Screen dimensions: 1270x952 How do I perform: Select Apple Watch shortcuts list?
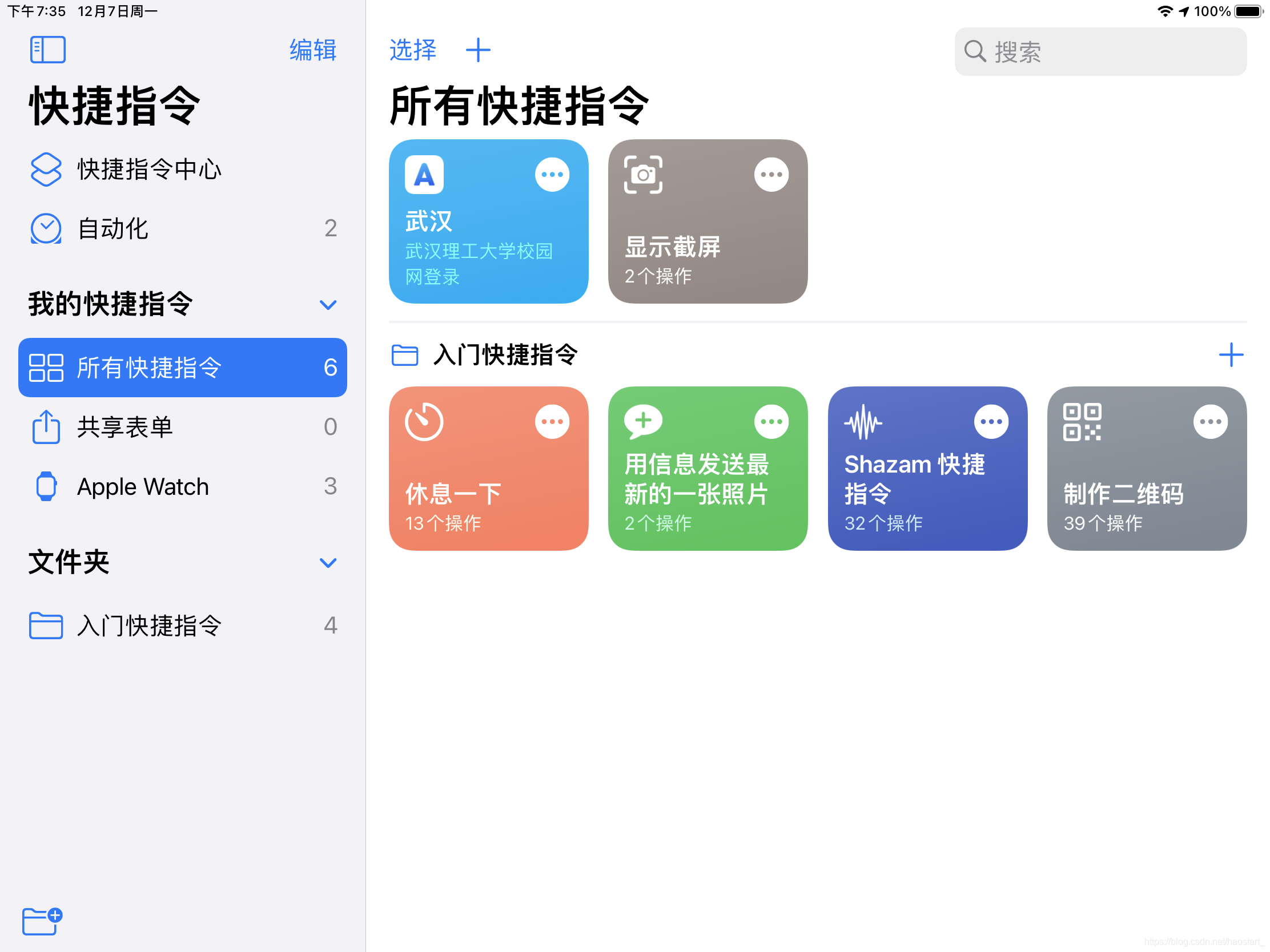point(142,487)
